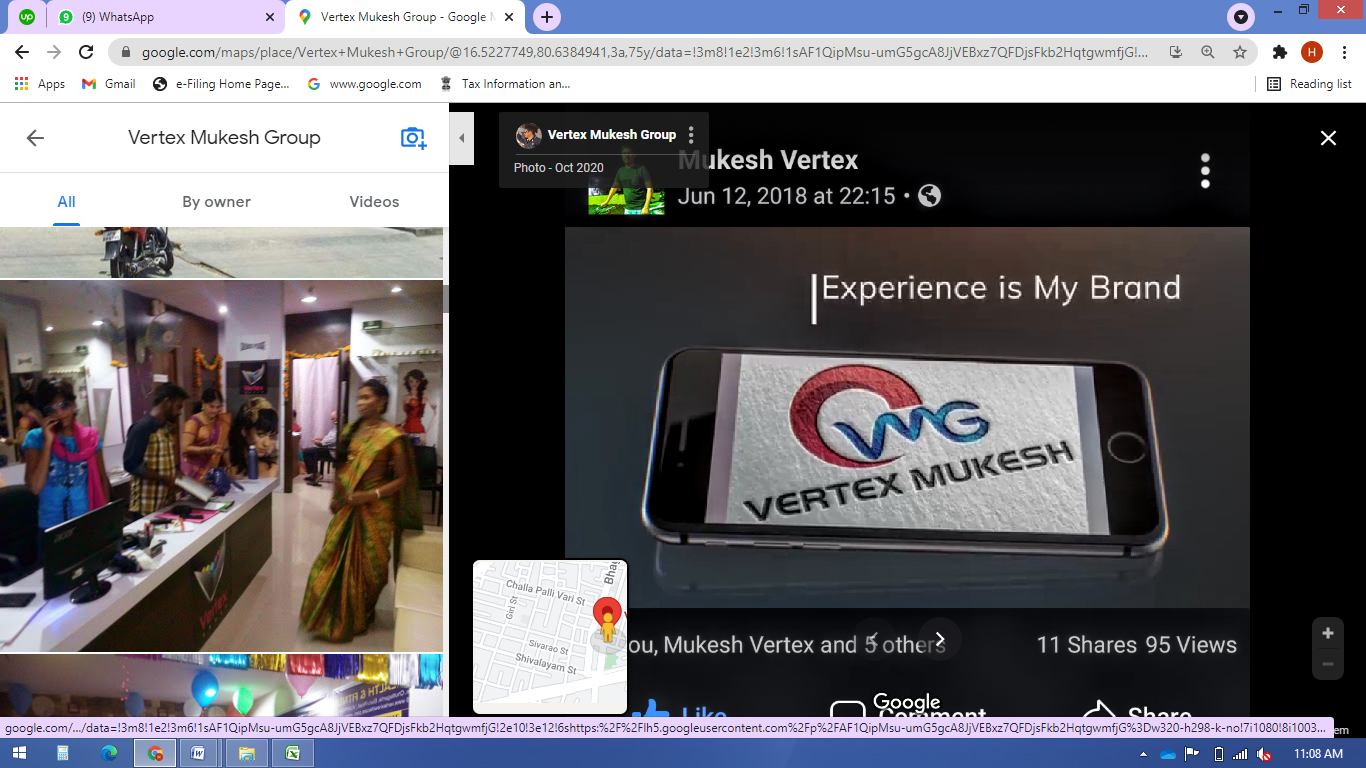Open the motorcycle photo thumbnail at top
Viewport: 1366px width, 768px height.
point(221,252)
